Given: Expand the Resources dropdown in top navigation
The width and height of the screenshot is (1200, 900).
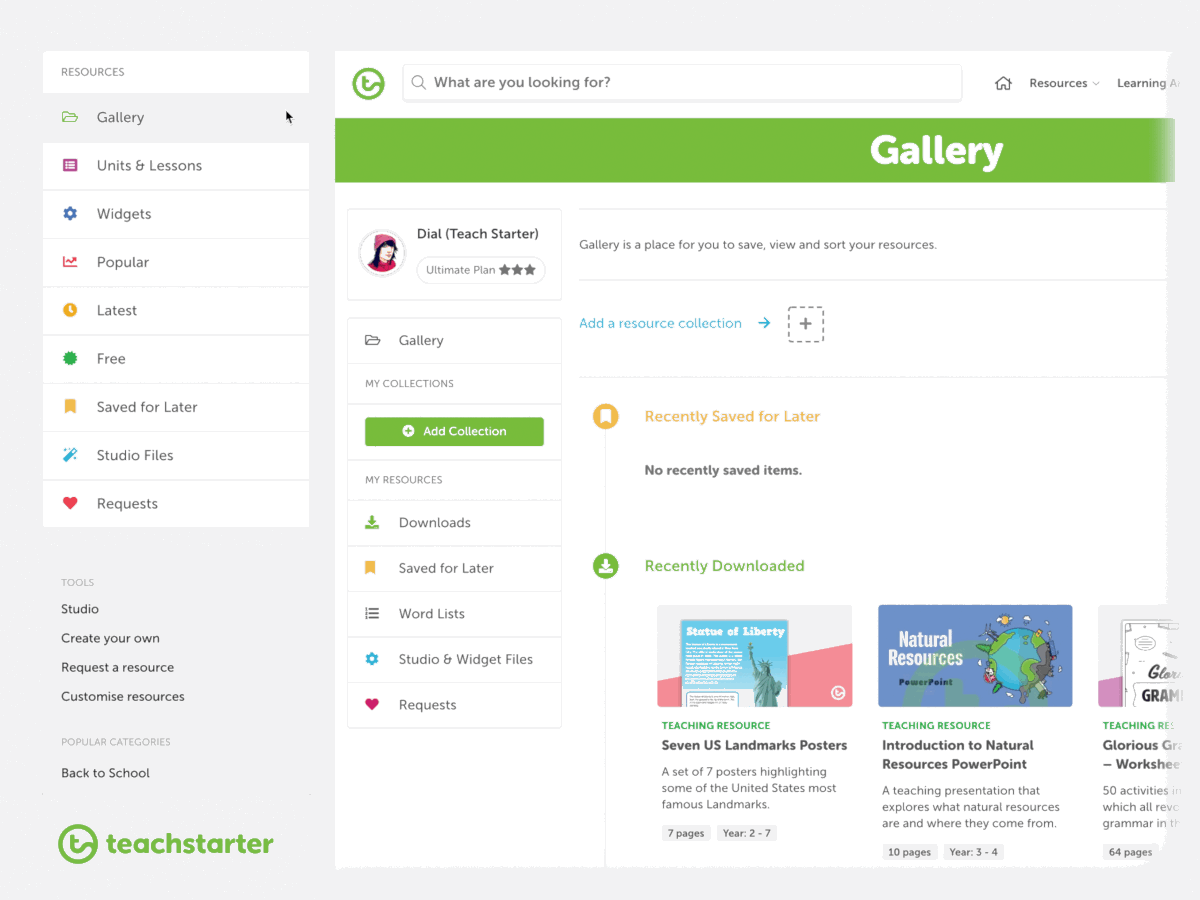Looking at the screenshot, I should [1064, 83].
